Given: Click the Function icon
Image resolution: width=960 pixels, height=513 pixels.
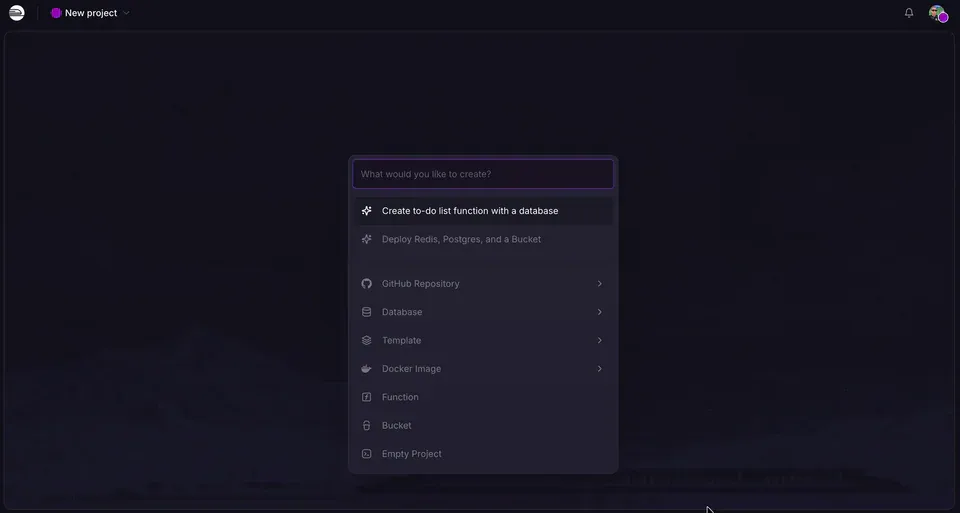Looking at the screenshot, I should 366,397.
